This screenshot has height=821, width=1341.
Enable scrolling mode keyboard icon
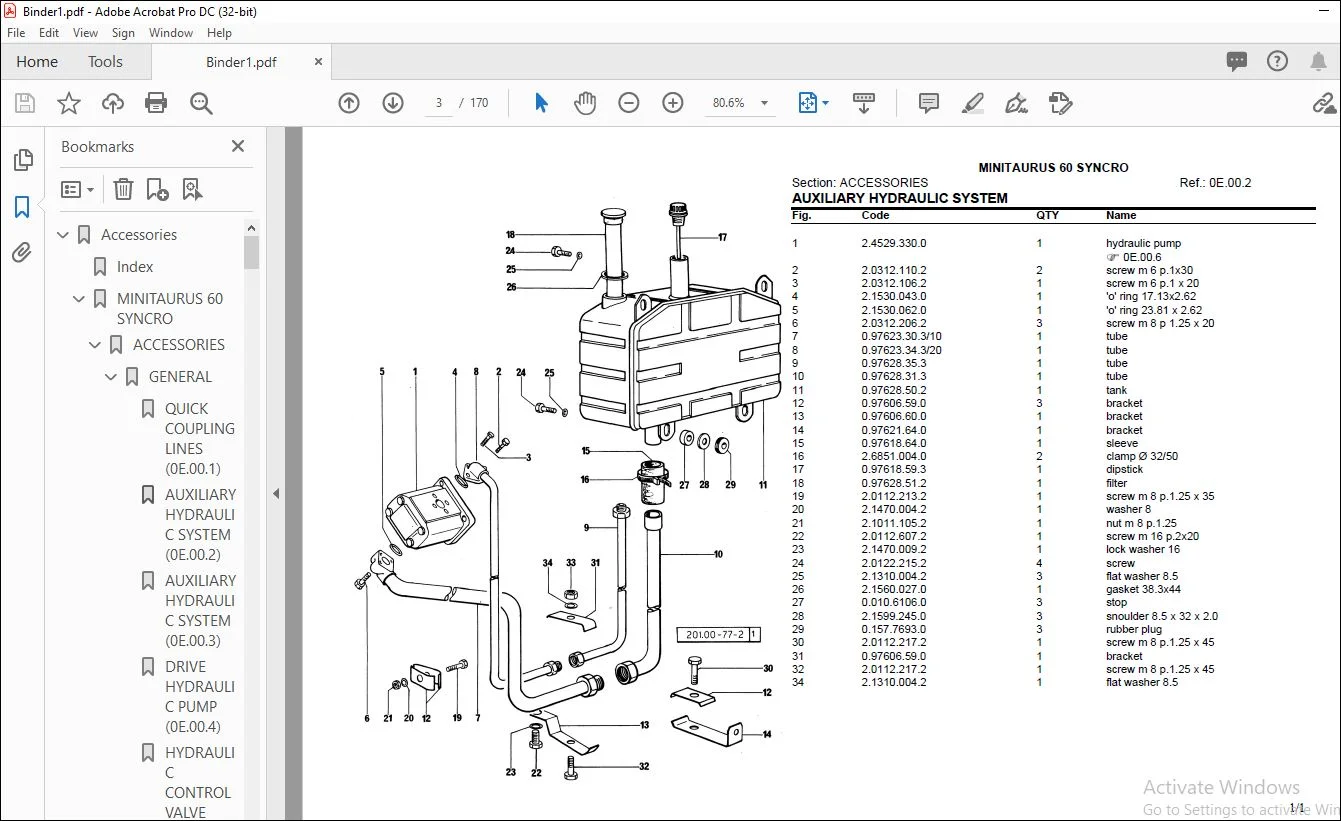coord(863,103)
